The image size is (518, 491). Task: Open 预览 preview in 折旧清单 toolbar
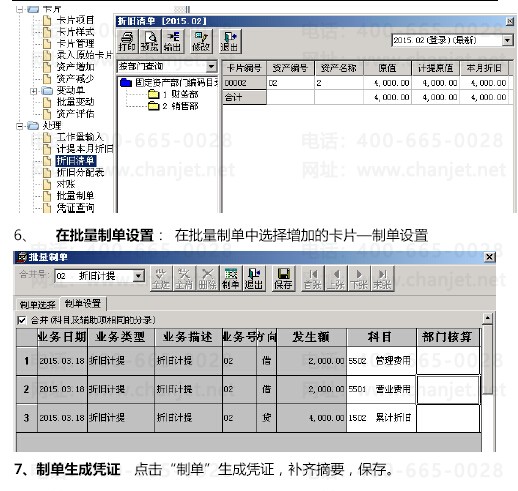tap(150, 41)
